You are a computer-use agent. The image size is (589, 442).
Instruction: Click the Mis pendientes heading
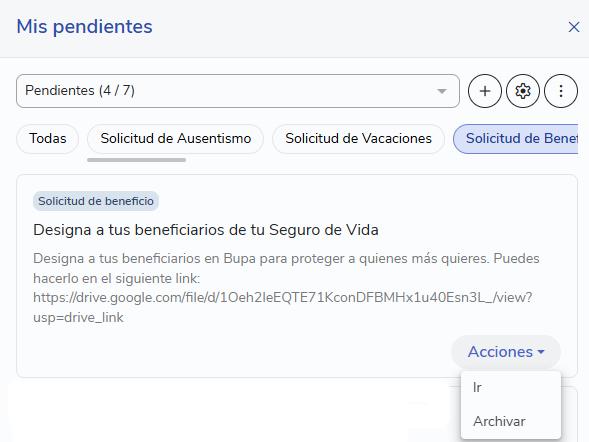[x=85, y=27]
